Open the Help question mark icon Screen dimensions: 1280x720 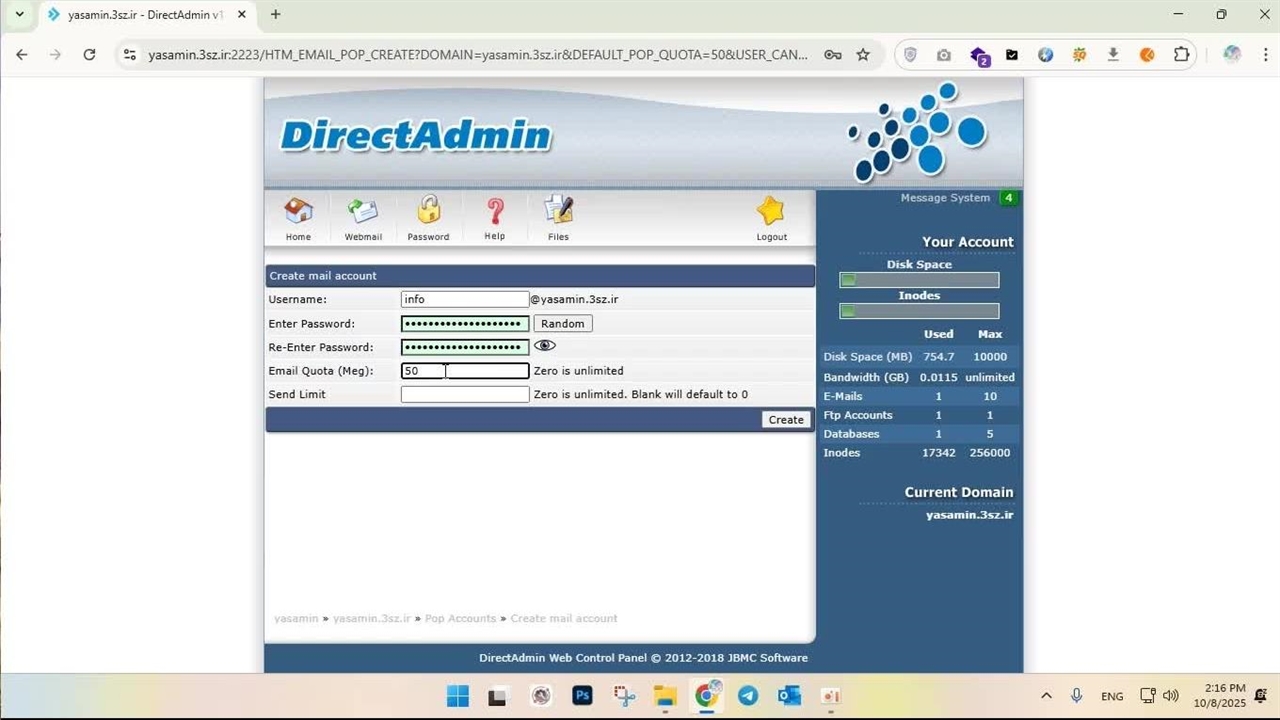coord(494,211)
